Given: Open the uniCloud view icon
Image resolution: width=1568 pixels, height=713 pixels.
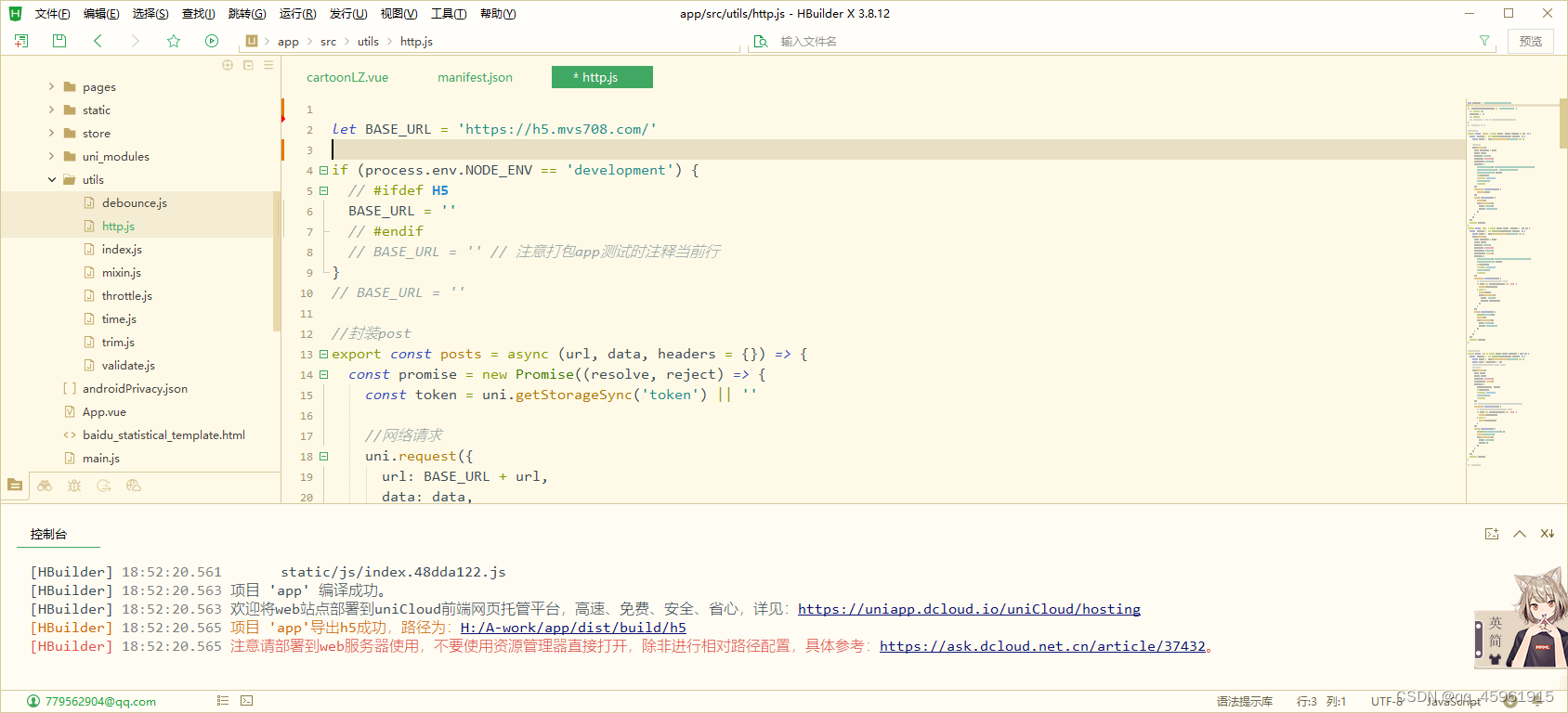Looking at the screenshot, I should pyautogui.click(x=134, y=486).
